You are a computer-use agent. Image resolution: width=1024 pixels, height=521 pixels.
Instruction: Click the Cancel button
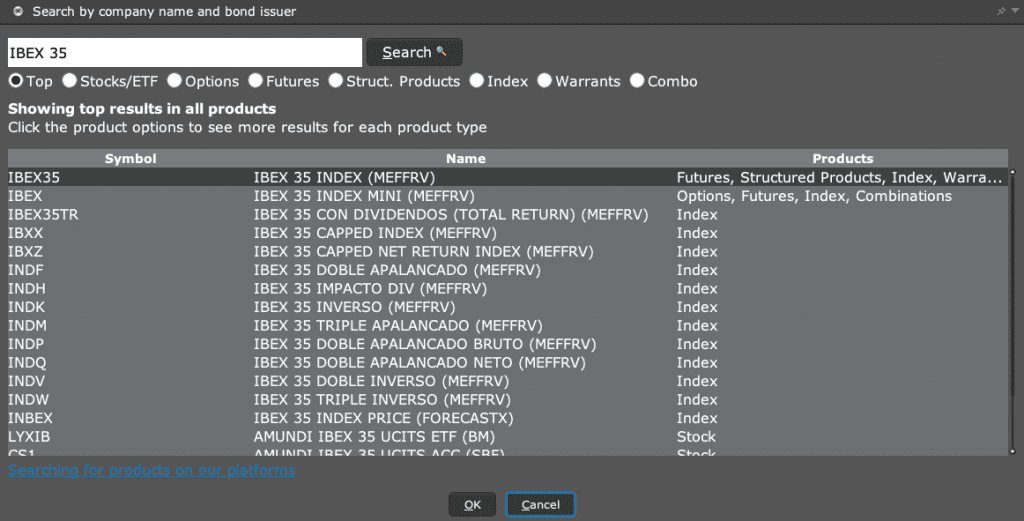[540, 505]
